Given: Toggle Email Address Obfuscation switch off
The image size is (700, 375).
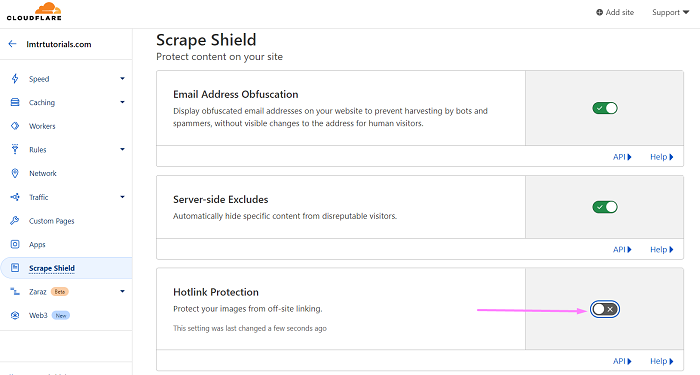Looking at the screenshot, I should tap(605, 108).
